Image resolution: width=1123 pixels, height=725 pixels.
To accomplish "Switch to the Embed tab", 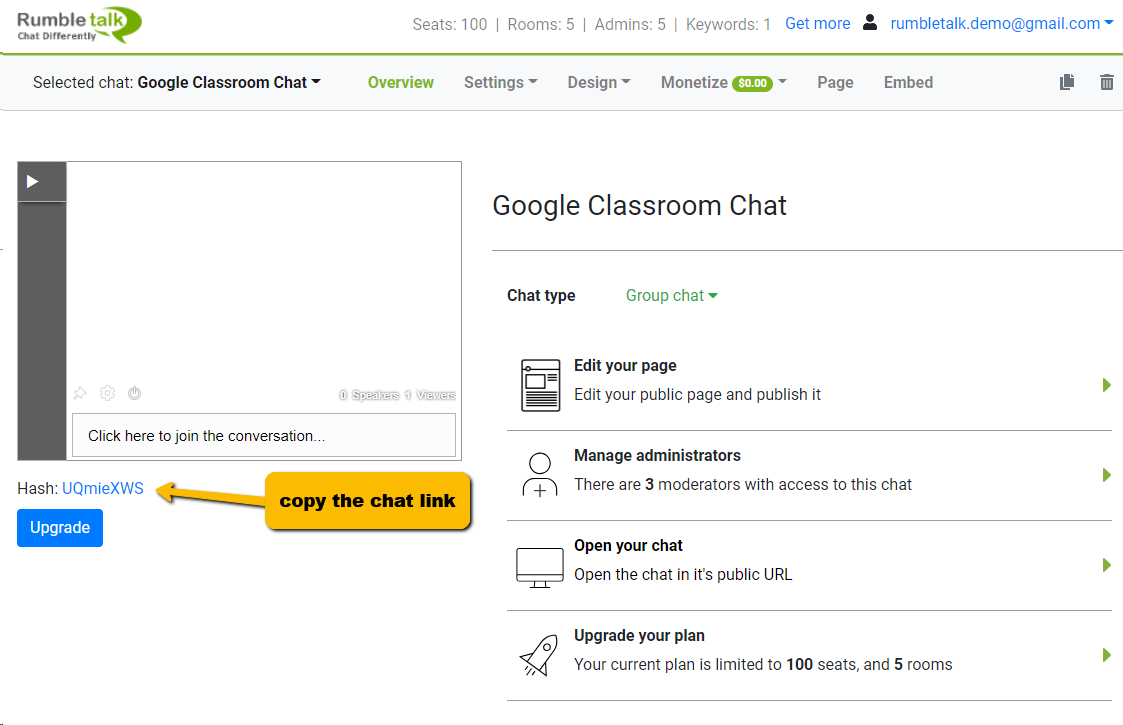I will pyautogui.click(x=908, y=82).
